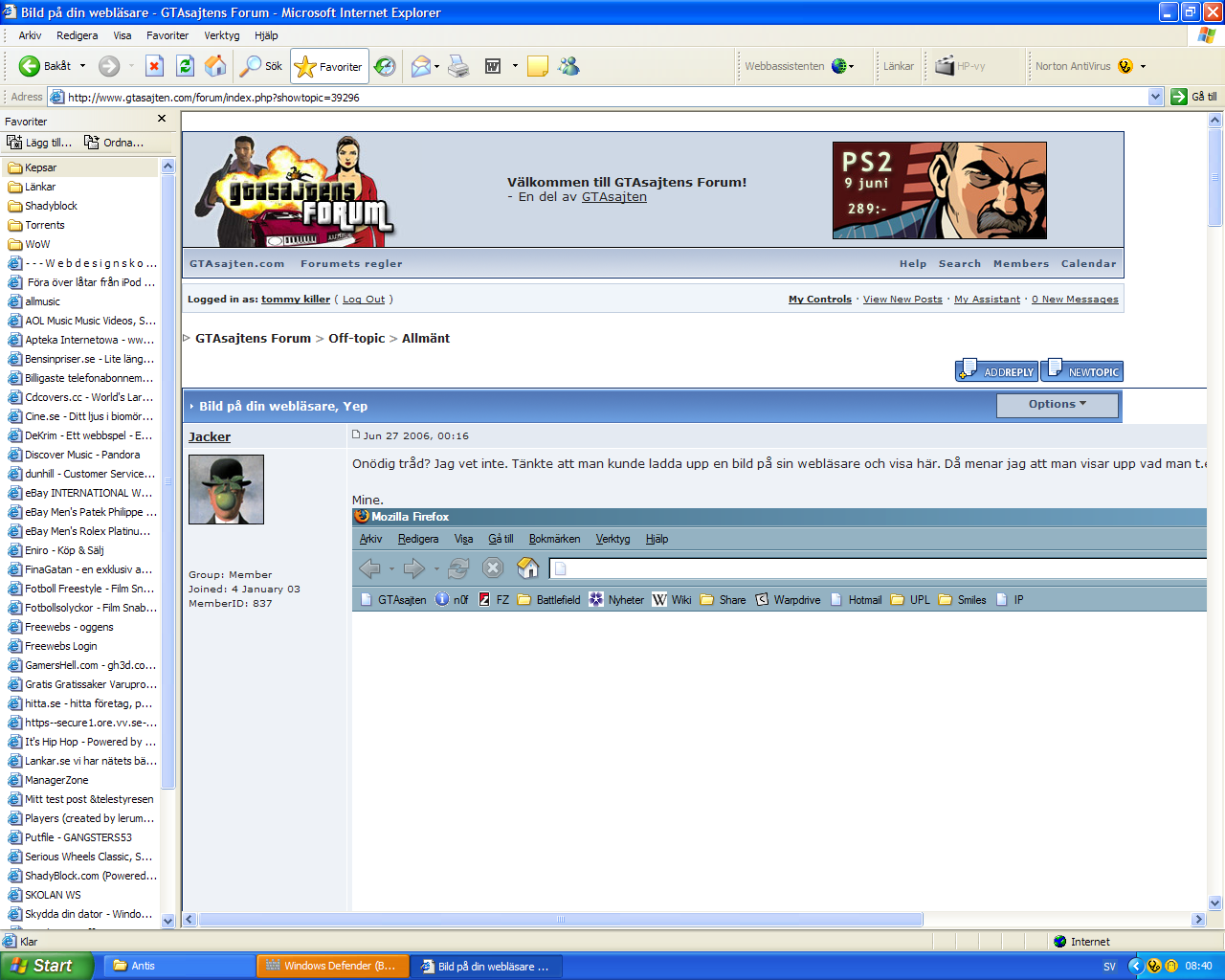Expand the forum Options dropdown

coord(1058,405)
